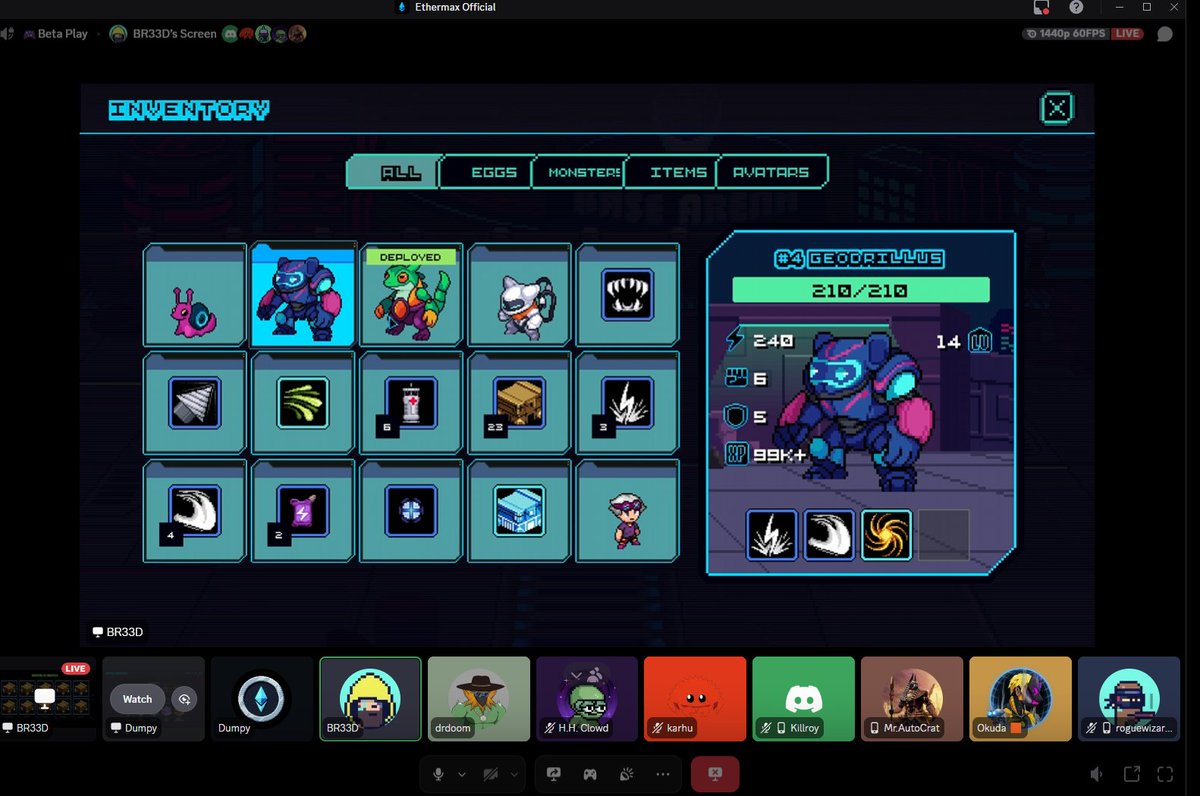The width and height of the screenshot is (1200, 796).
Task: Select Okuda's participant tile
Action: [x=1019, y=698]
